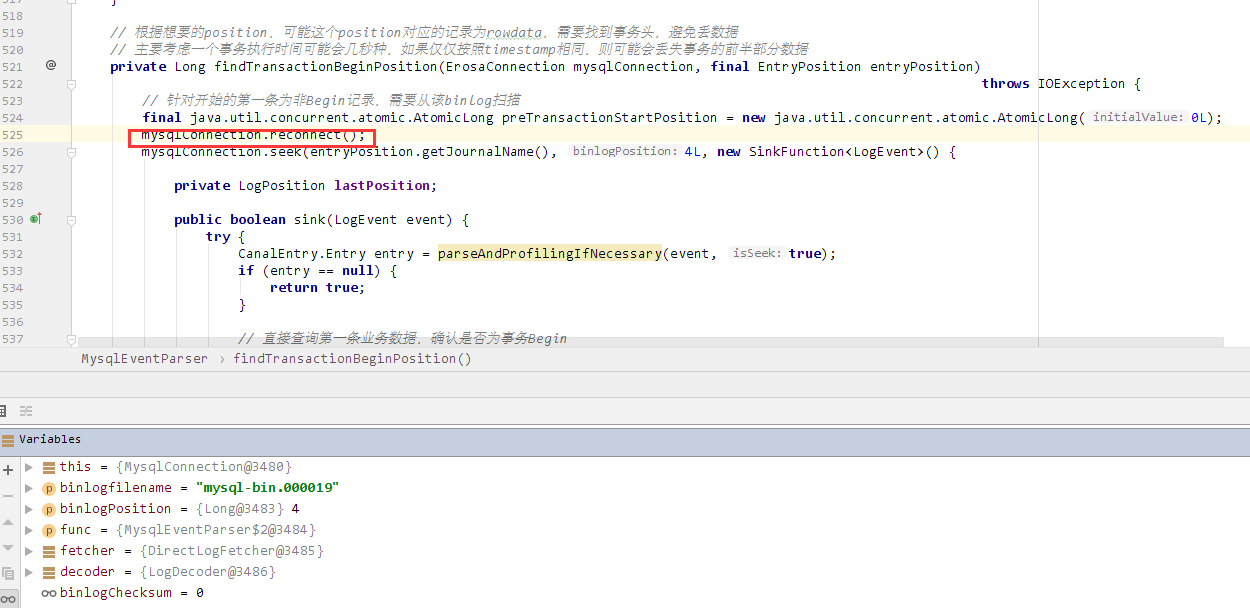Screen dimensions: 1250x608
Task: Expand the fetcher variable node
Action: [29, 551]
